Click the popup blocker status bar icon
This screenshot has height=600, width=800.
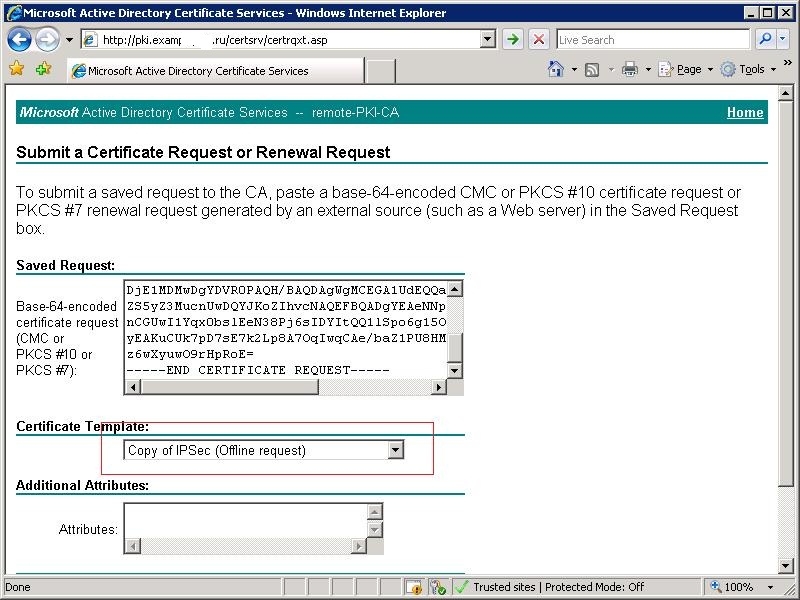point(414,587)
